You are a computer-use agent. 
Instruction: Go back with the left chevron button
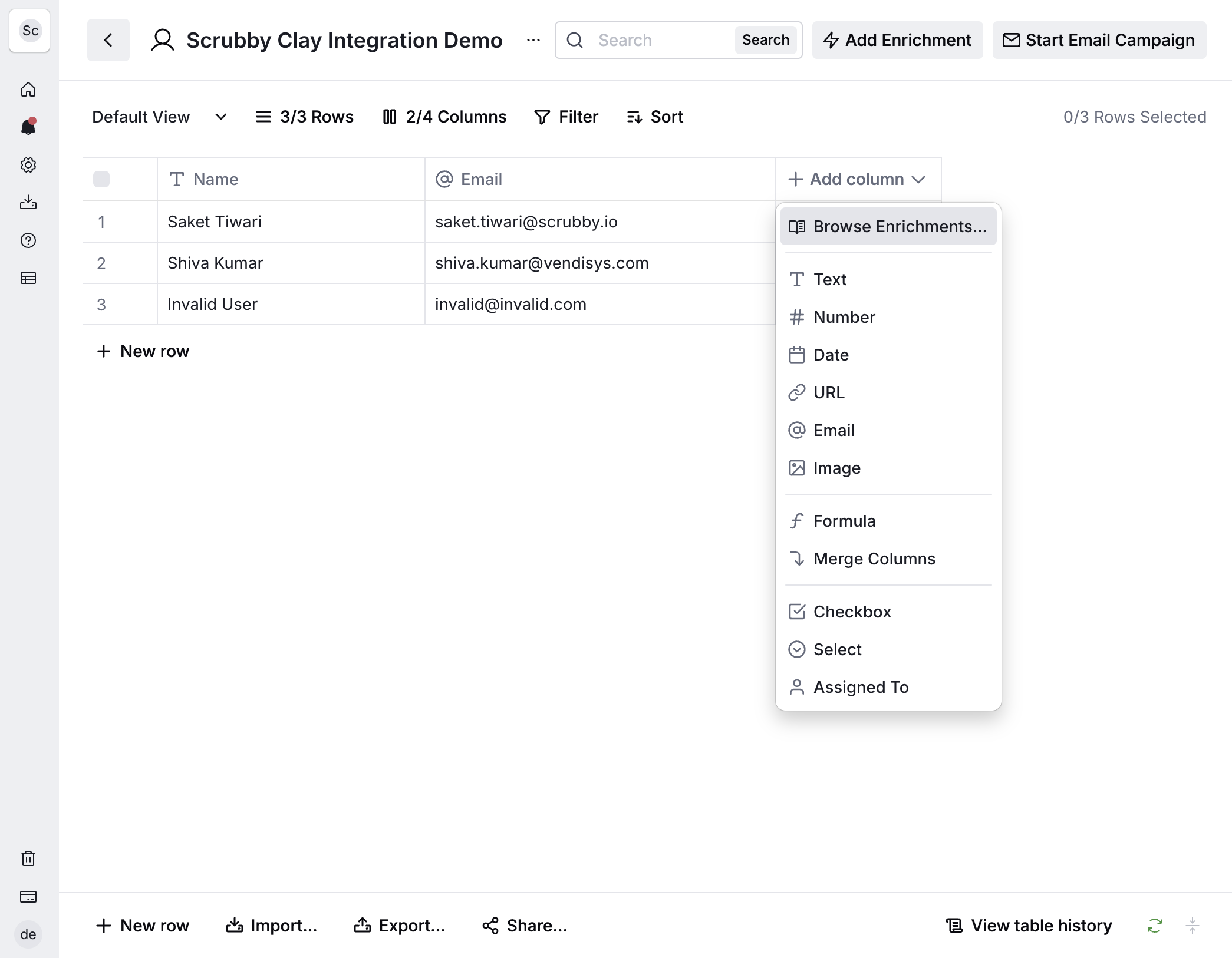108,40
